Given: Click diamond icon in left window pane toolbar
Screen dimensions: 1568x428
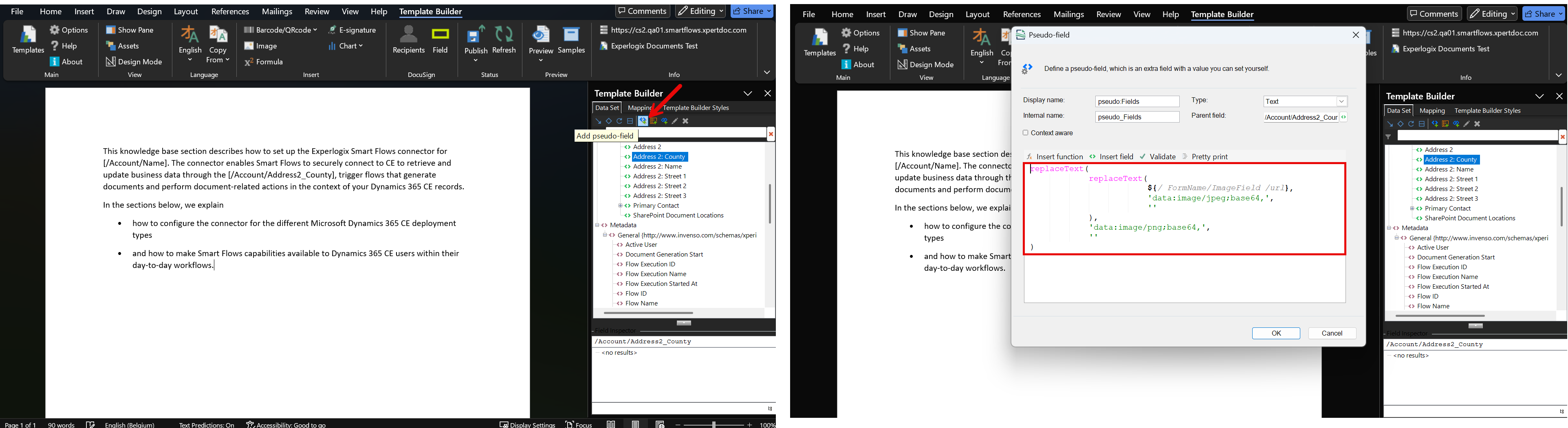Looking at the screenshot, I should tap(609, 121).
